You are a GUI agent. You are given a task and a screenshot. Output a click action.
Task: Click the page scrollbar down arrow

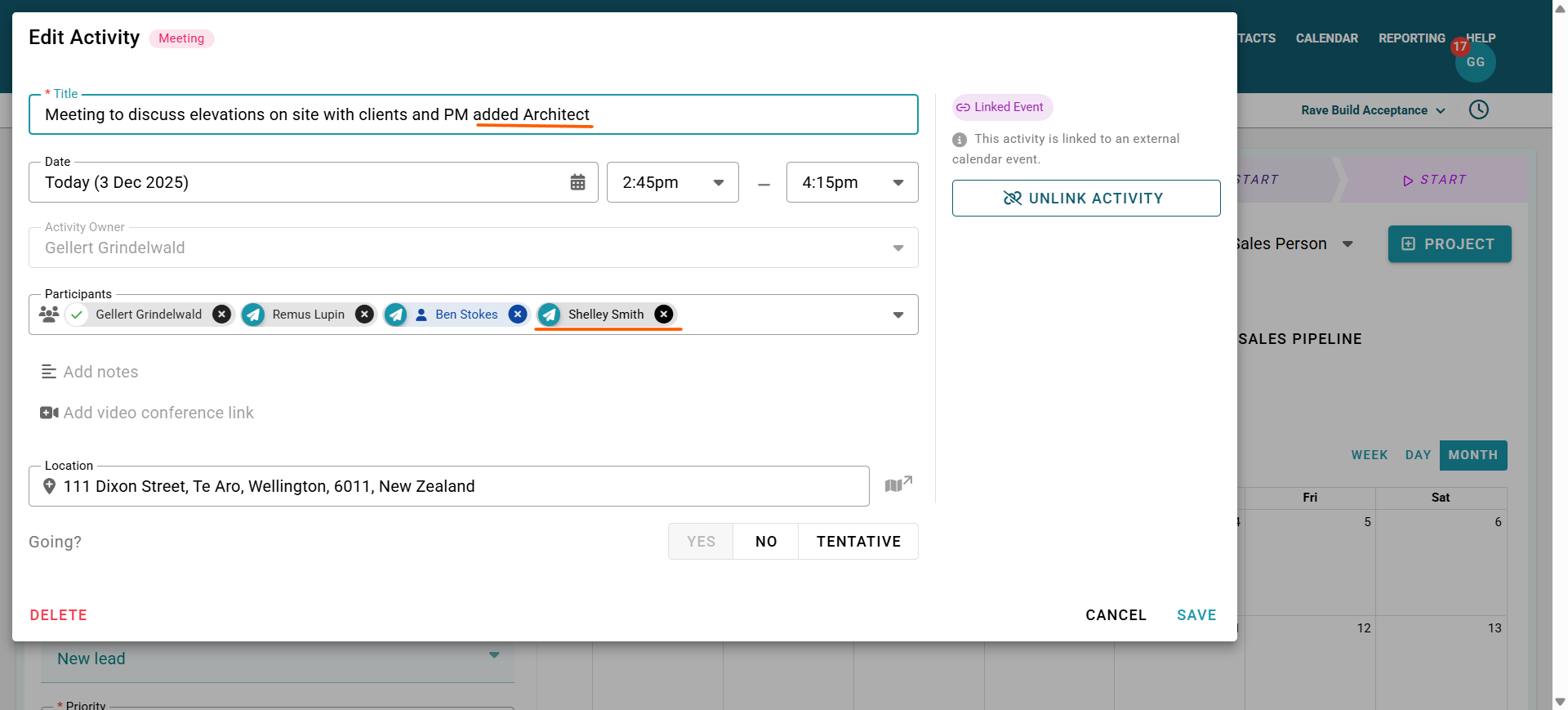[1560, 702]
